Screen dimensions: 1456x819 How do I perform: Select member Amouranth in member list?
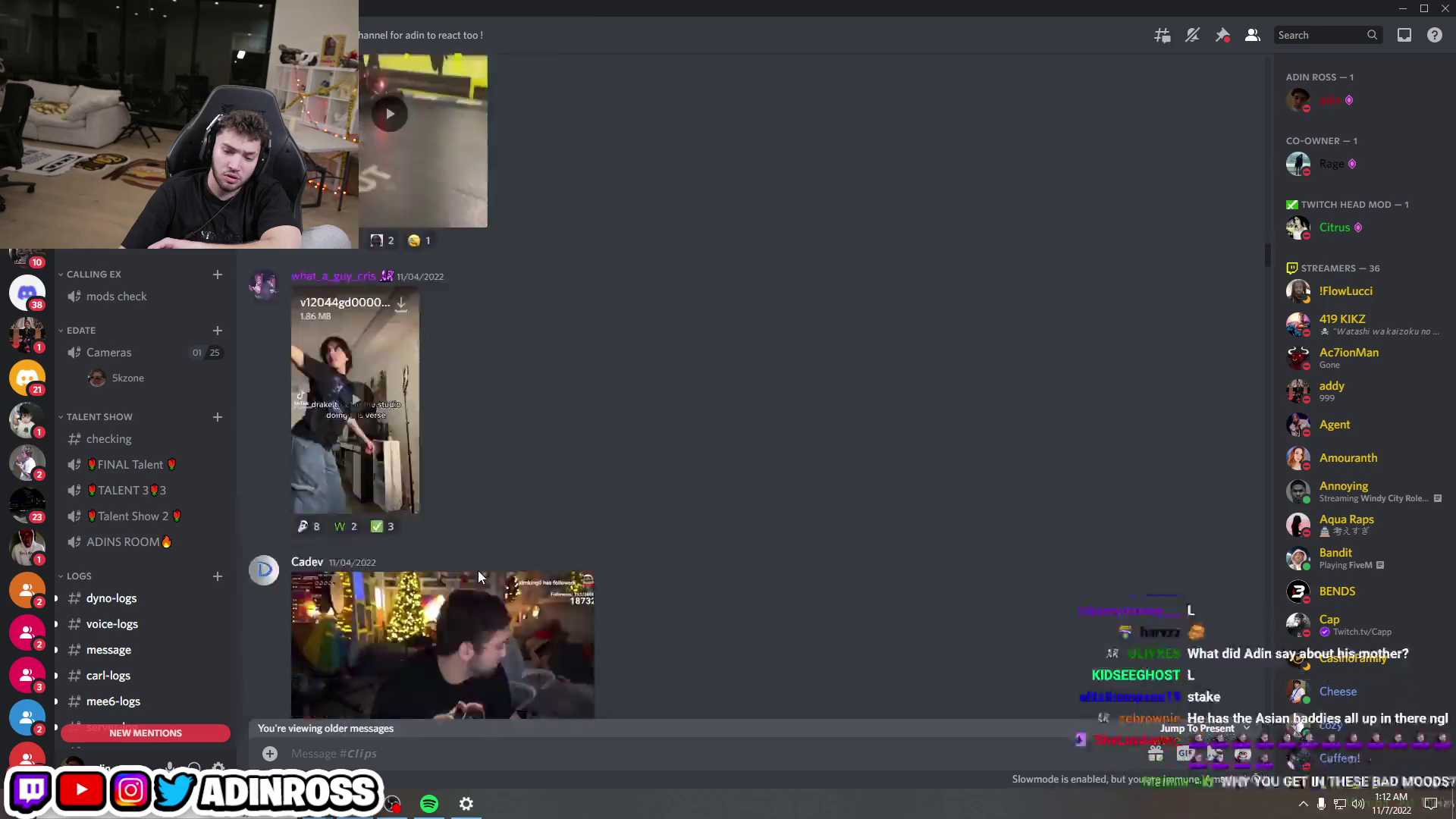click(x=1361, y=458)
